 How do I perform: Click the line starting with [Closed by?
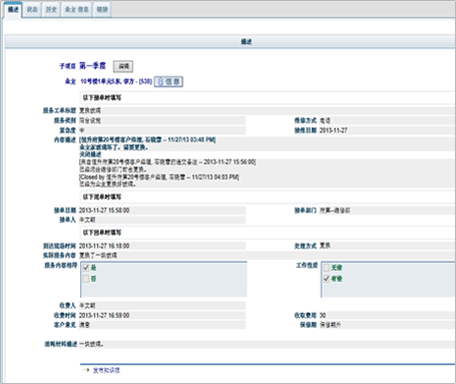(159, 177)
